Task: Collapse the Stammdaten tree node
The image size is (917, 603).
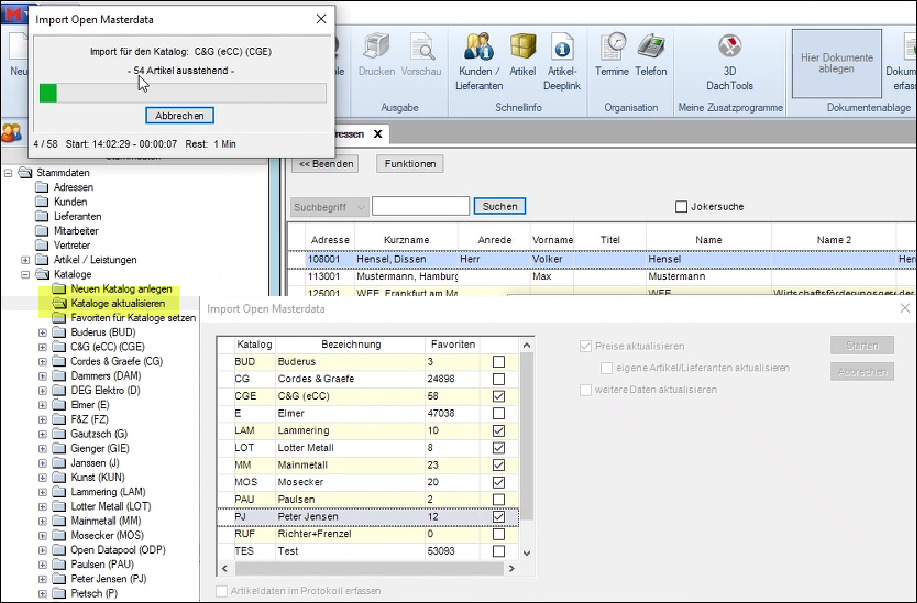Action: tap(8, 173)
